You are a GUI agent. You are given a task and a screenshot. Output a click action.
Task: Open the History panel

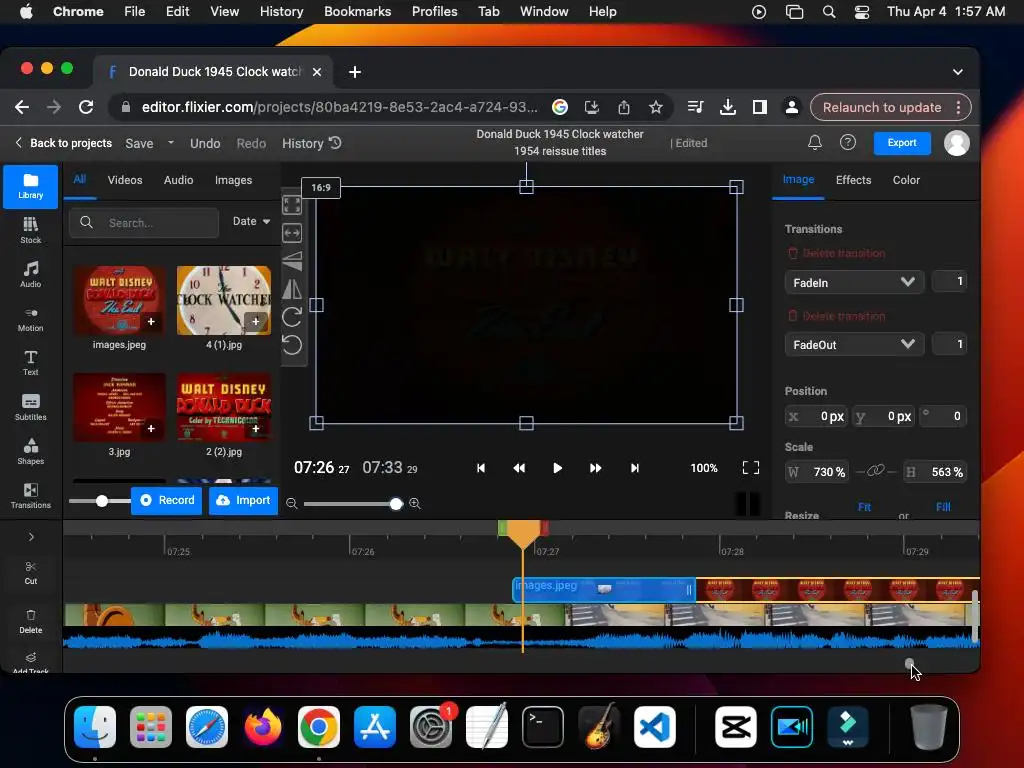click(312, 143)
